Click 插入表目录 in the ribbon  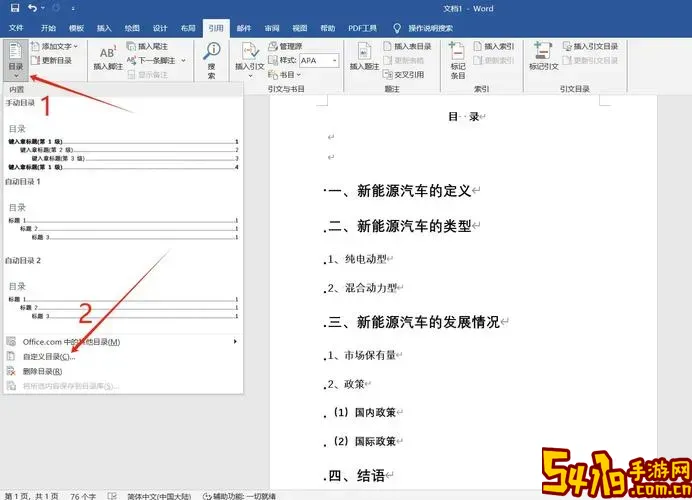pos(407,46)
